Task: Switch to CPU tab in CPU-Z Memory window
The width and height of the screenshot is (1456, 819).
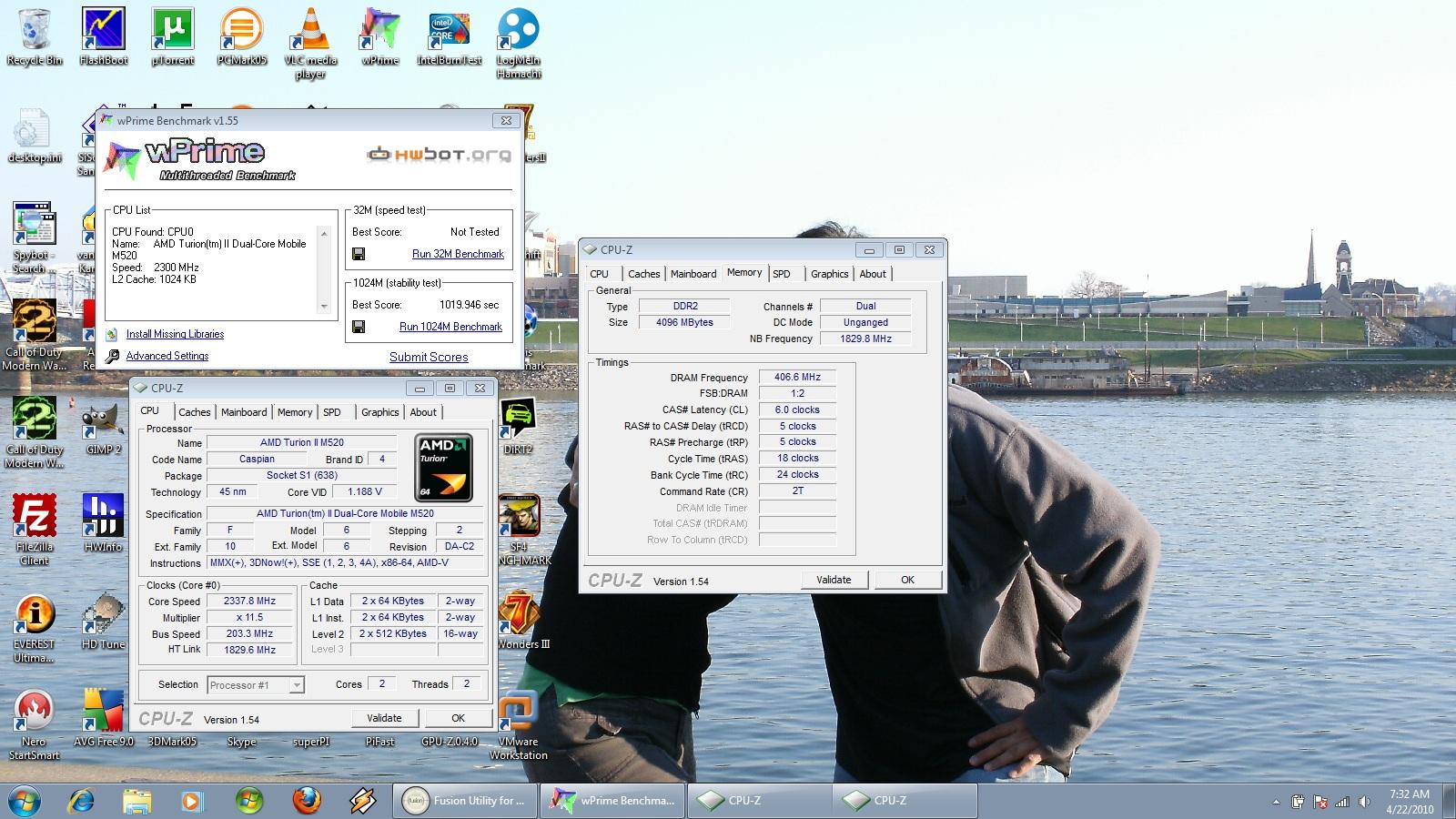Action: pos(600,274)
